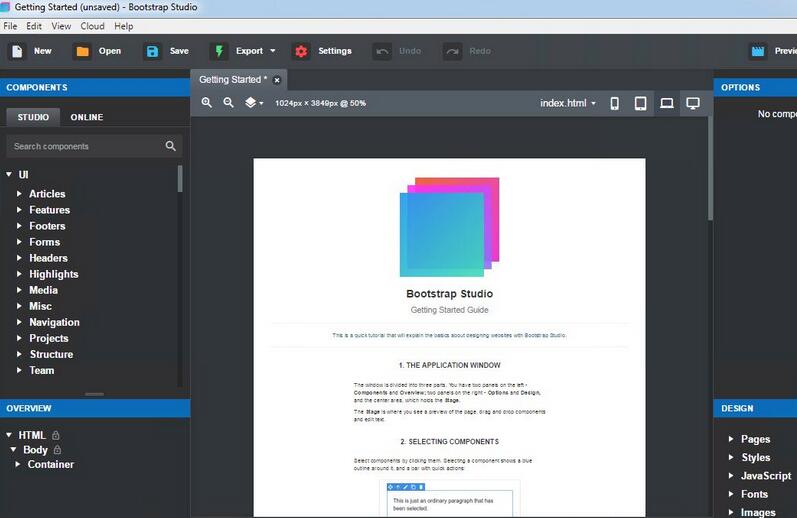The height and width of the screenshot is (518, 797).
Task: Collapse the Body node in Overview
Action: coord(13,450)
